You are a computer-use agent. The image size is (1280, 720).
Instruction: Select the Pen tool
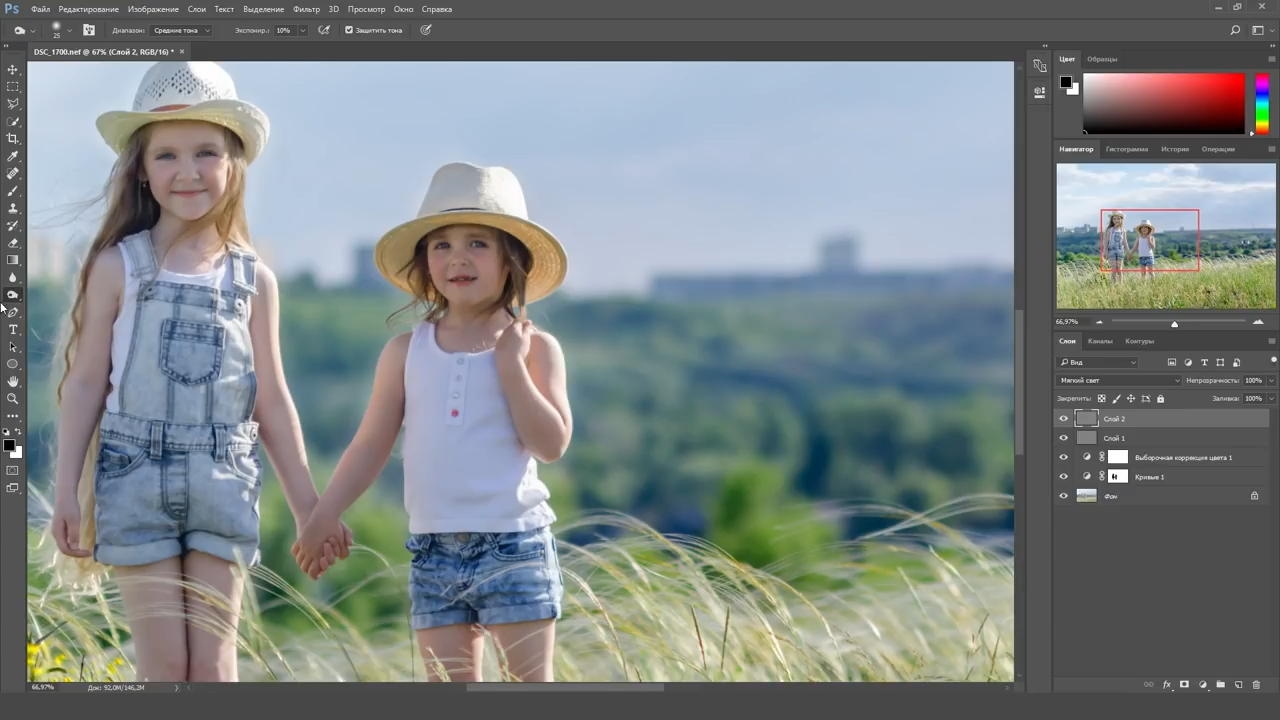(13, 312)
